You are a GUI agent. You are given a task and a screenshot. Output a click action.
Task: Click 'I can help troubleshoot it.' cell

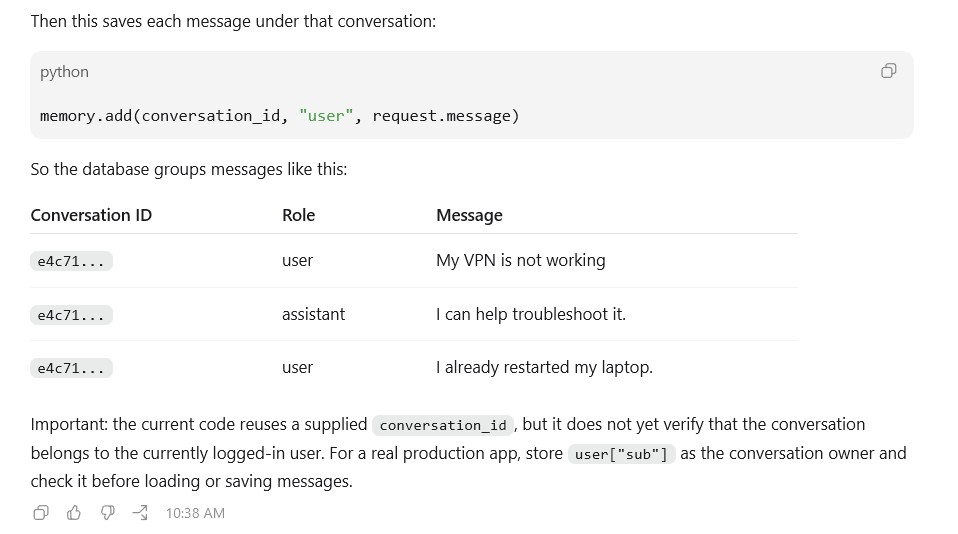tap(531, 314)
